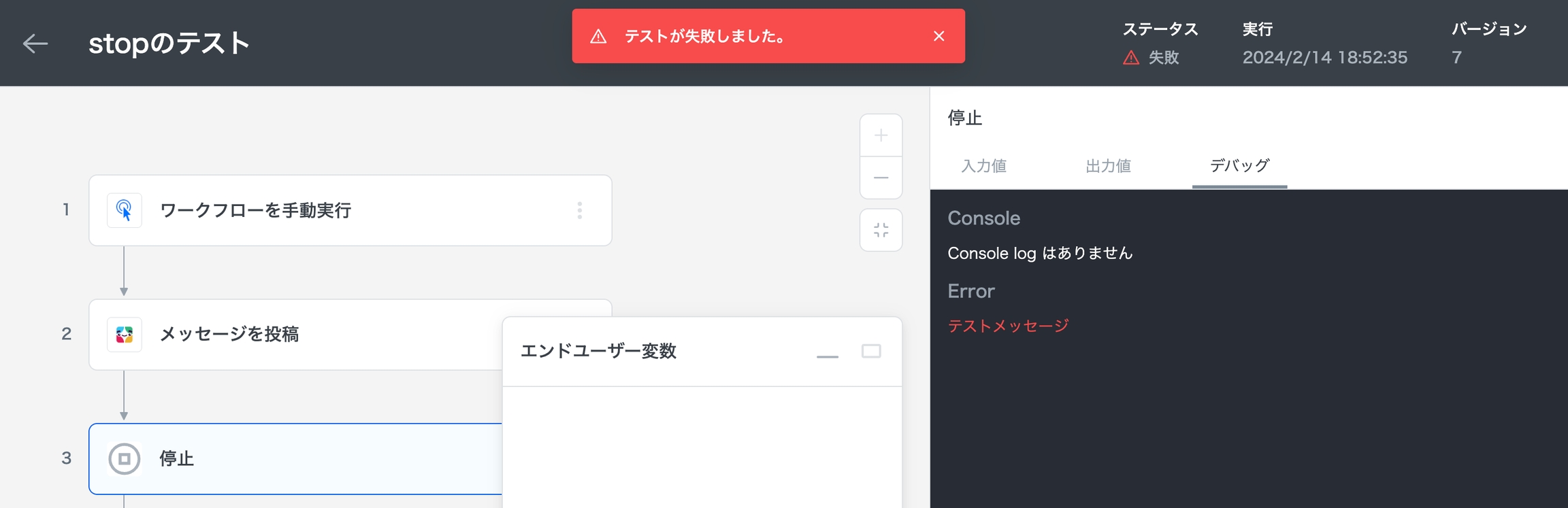Open the three-dot menu on step 1
The image size is (1568, 508).
(580, 210)
